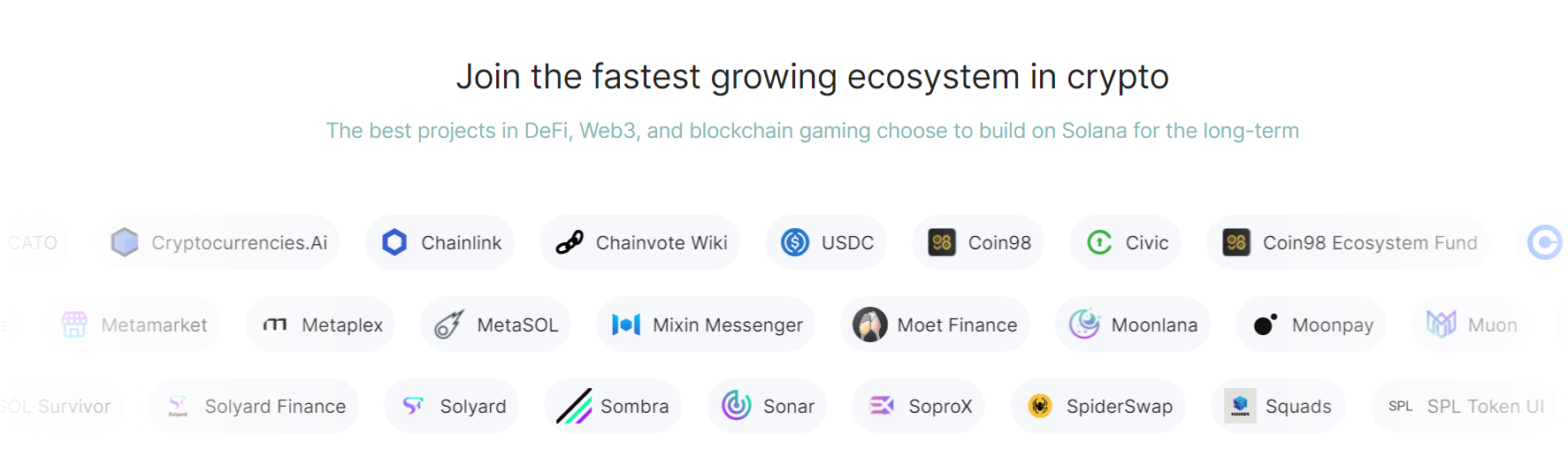This screenshot has height=450, width=1568.
Task: Click the Sombra striped slash icon
Action: point(574,406)
